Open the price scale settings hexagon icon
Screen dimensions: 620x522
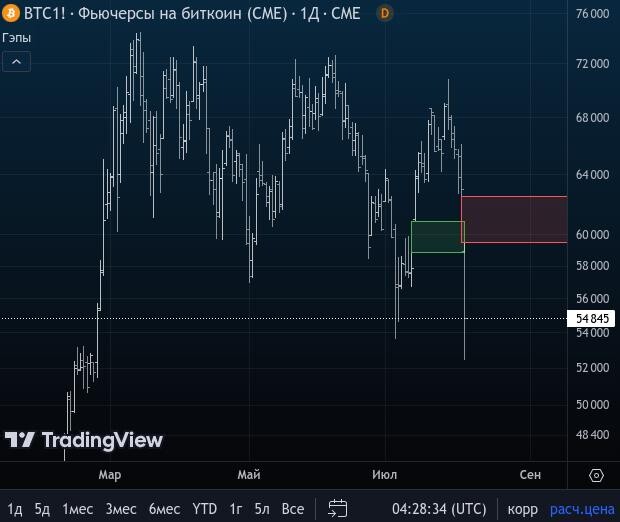tap(596, 475)
